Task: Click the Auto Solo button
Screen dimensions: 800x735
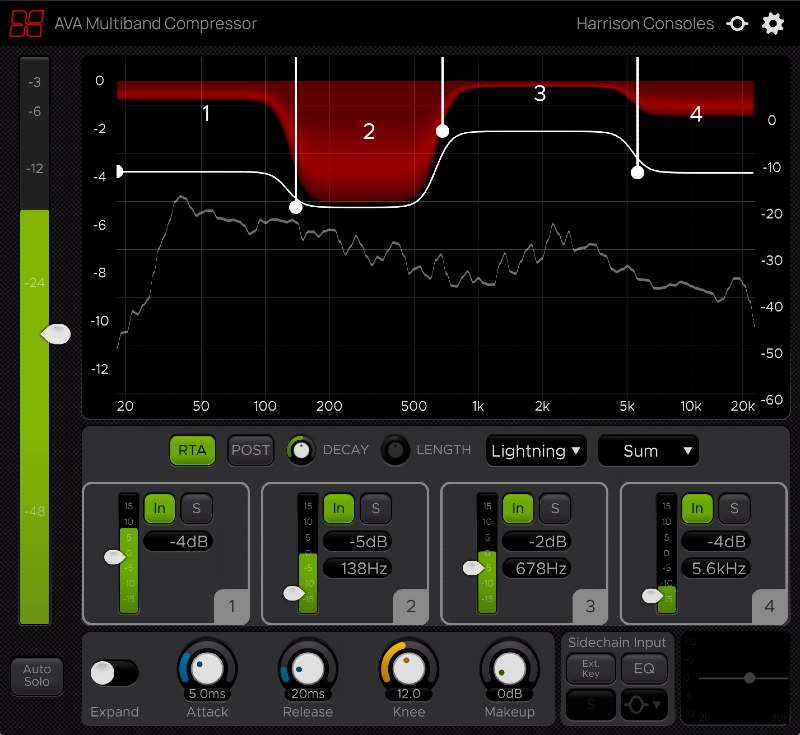Action: tap(36, 677)
